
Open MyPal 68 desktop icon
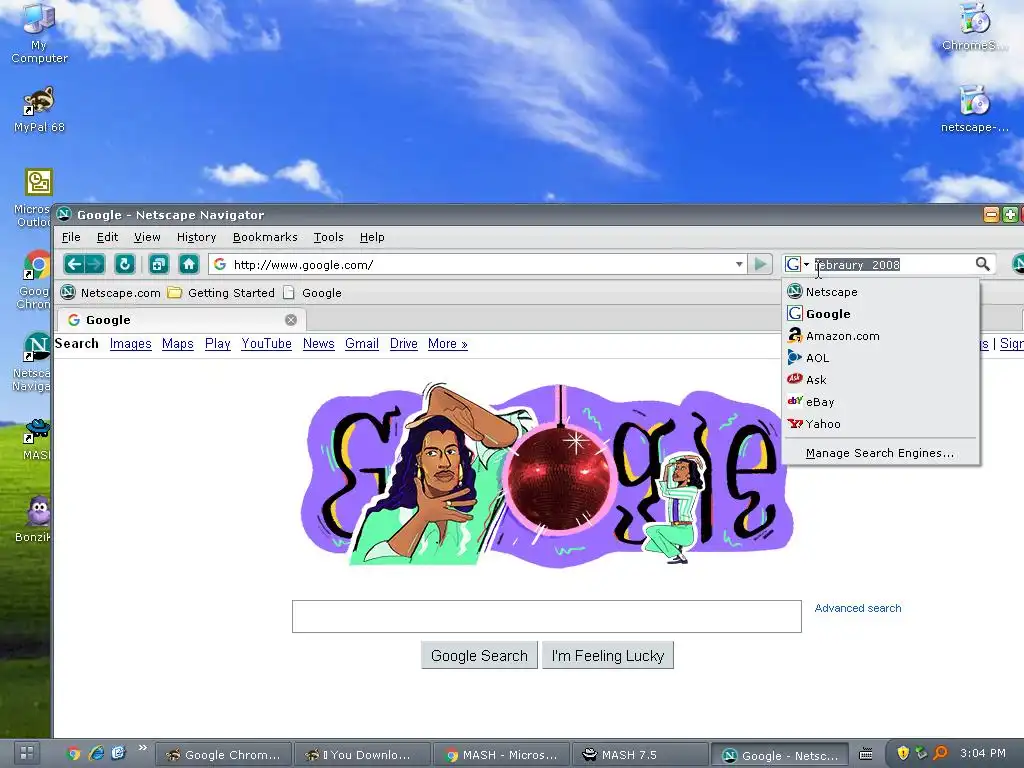click(x=39, y=110)
